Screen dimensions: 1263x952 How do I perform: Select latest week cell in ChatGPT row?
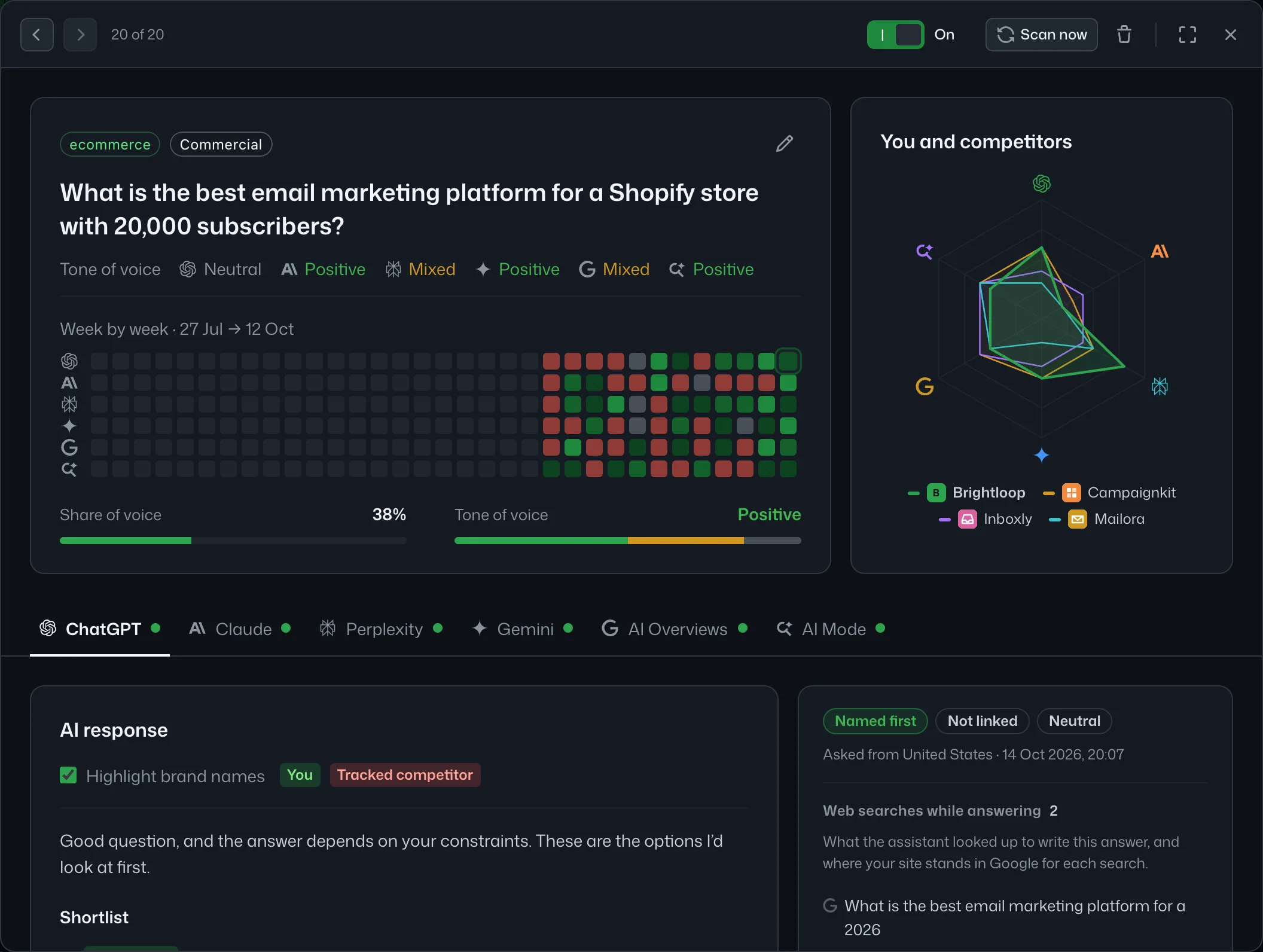click(x=788, y=361)
